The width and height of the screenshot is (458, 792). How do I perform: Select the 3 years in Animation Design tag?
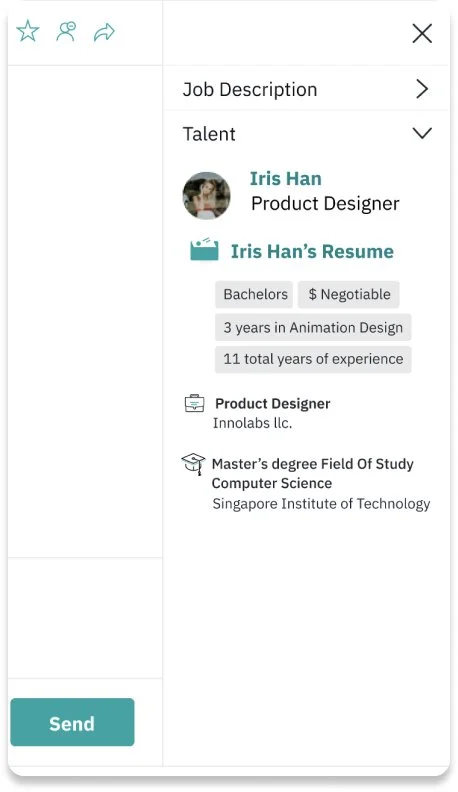313,327
